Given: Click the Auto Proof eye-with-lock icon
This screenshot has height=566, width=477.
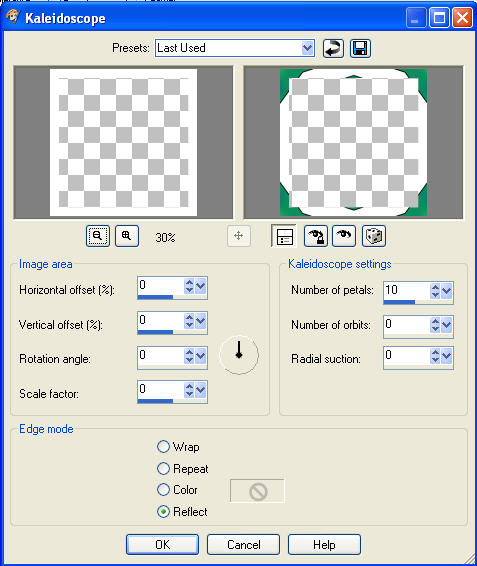Looking at the screenshot, I should coord(316,236).
